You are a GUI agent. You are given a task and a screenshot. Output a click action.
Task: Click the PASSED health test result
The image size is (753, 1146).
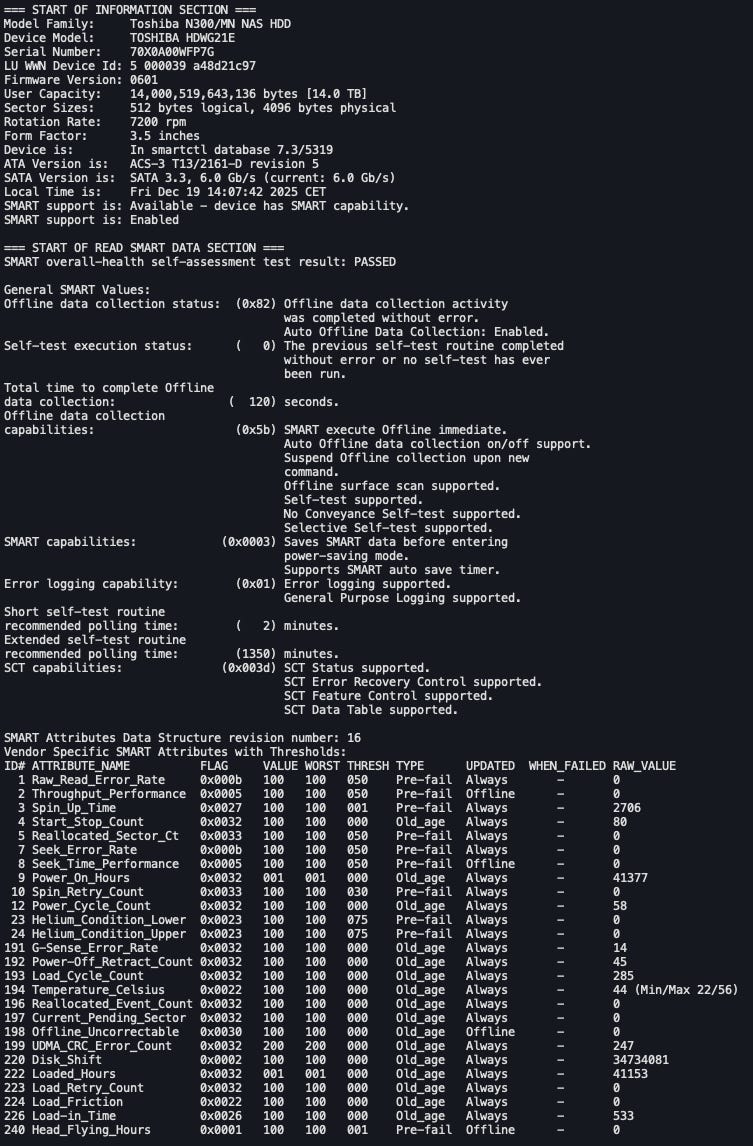(371, 262)
